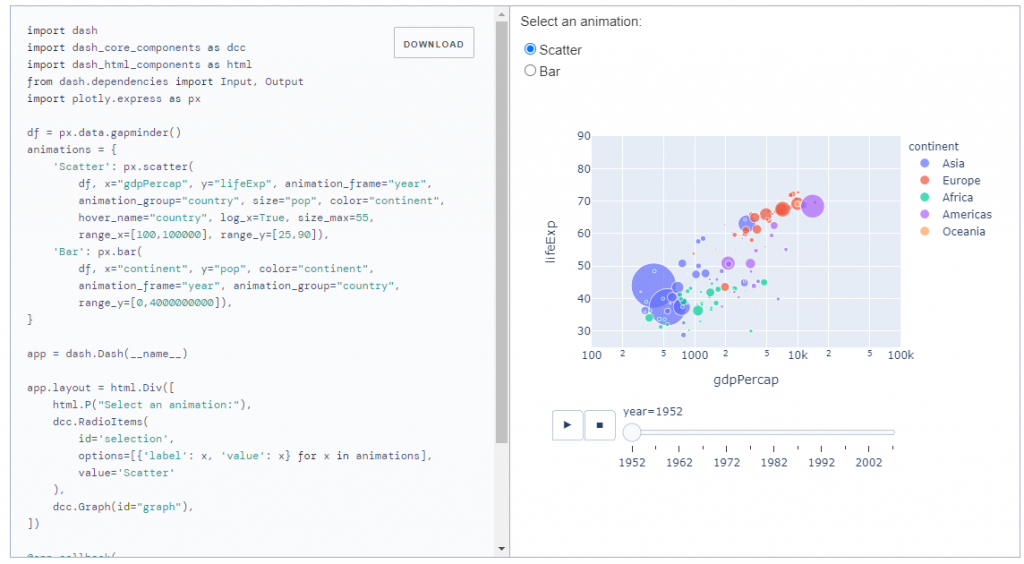Click the year slider handle
This screenshot has height=564, width=1024.
[x=632, y=432]
